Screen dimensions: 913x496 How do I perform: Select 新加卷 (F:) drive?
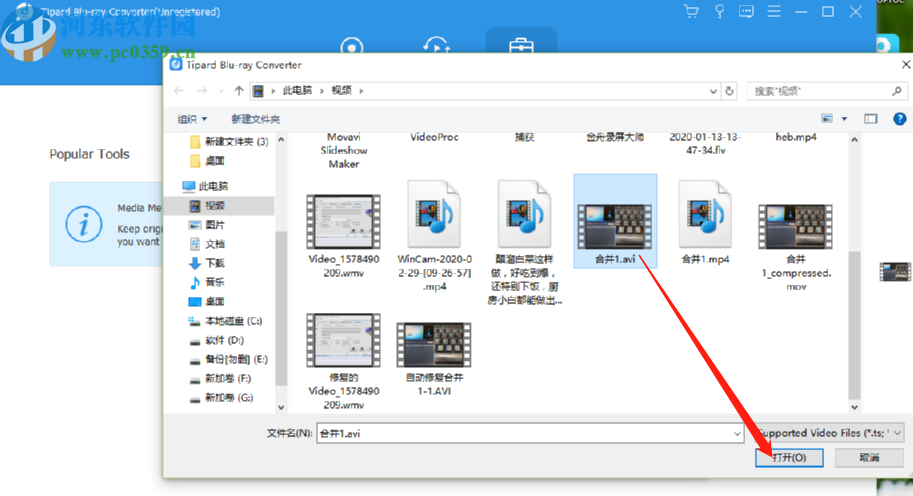click(220, 378)
